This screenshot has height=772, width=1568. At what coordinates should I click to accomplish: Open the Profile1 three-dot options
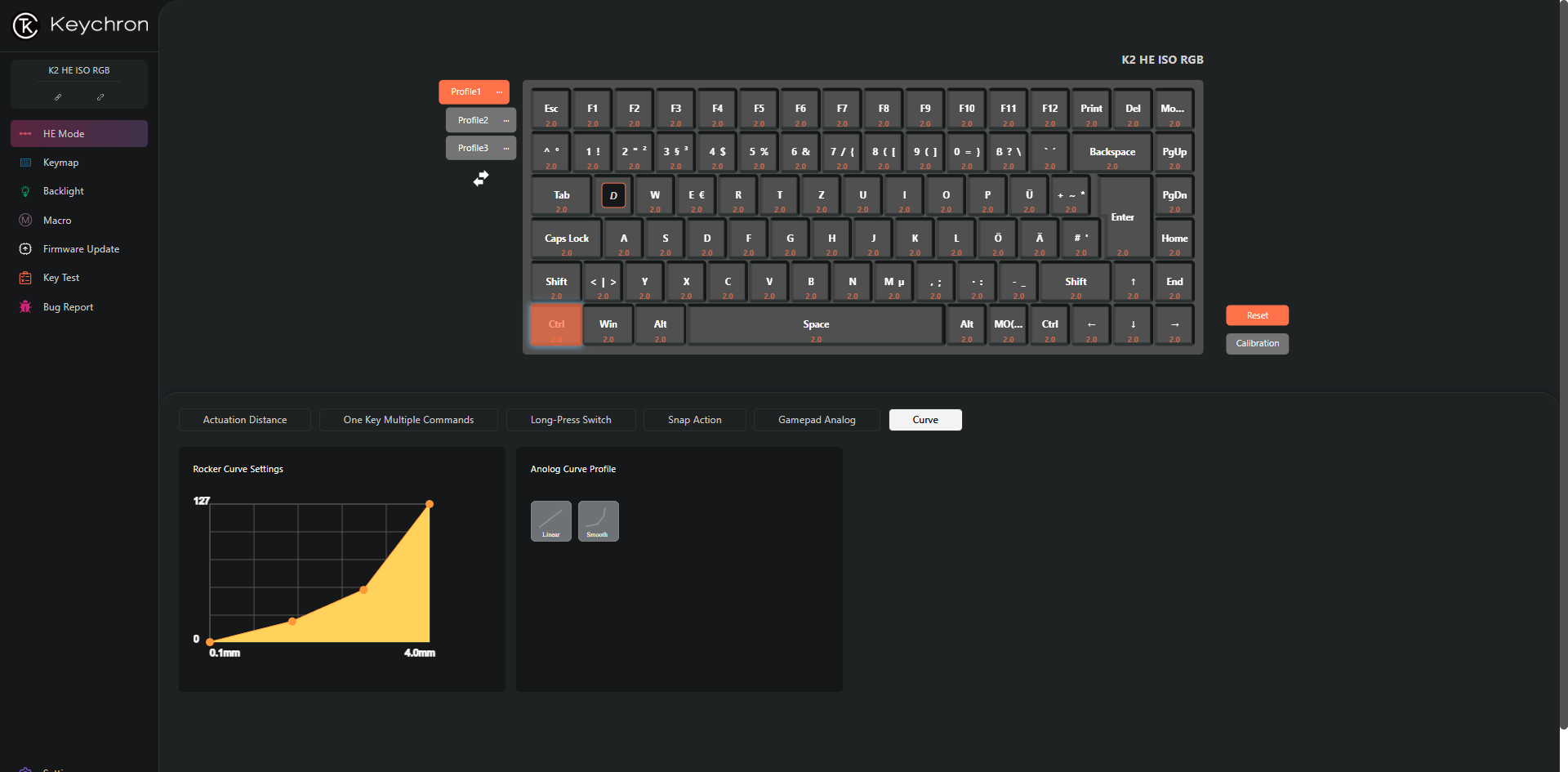pos(499,92)
